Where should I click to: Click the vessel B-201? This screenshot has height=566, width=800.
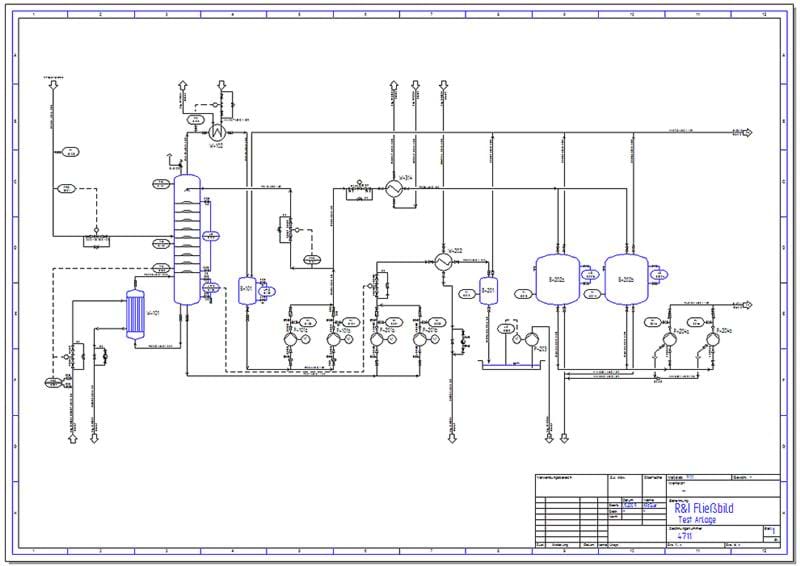click(x=488, y=291)
